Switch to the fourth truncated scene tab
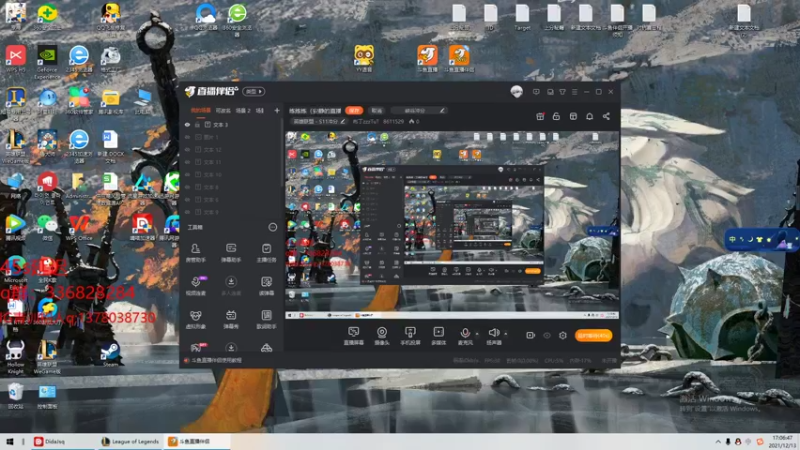800x450 pixels. [260, 110]
